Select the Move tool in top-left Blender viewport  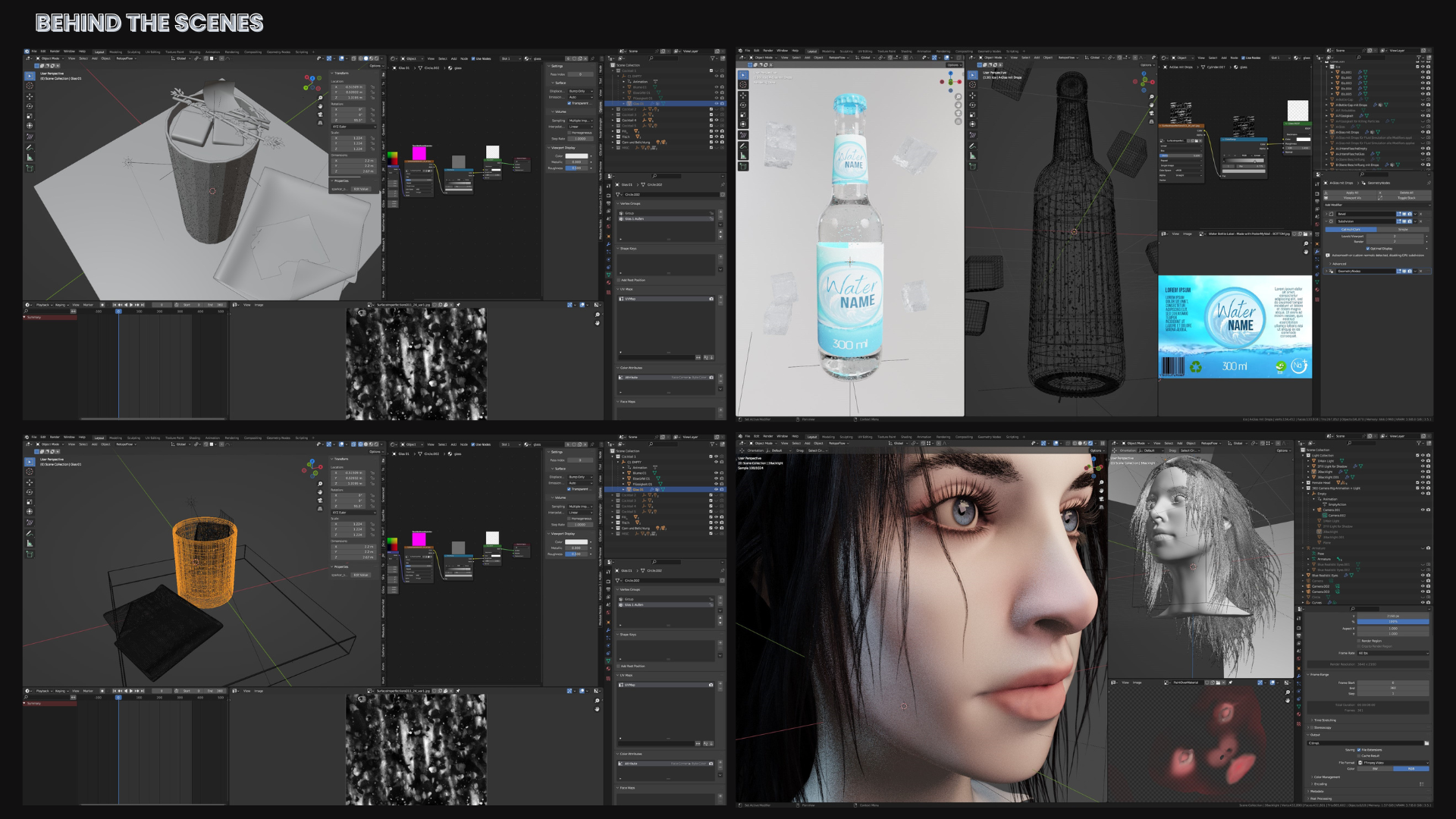click(x=30, y=96)
